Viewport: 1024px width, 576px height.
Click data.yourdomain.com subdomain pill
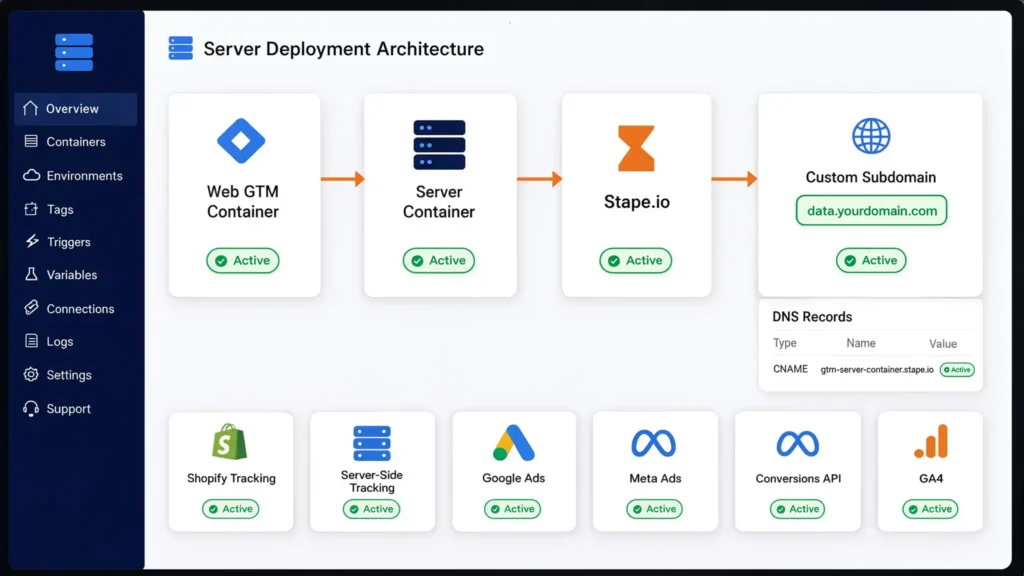click(871, 210)
